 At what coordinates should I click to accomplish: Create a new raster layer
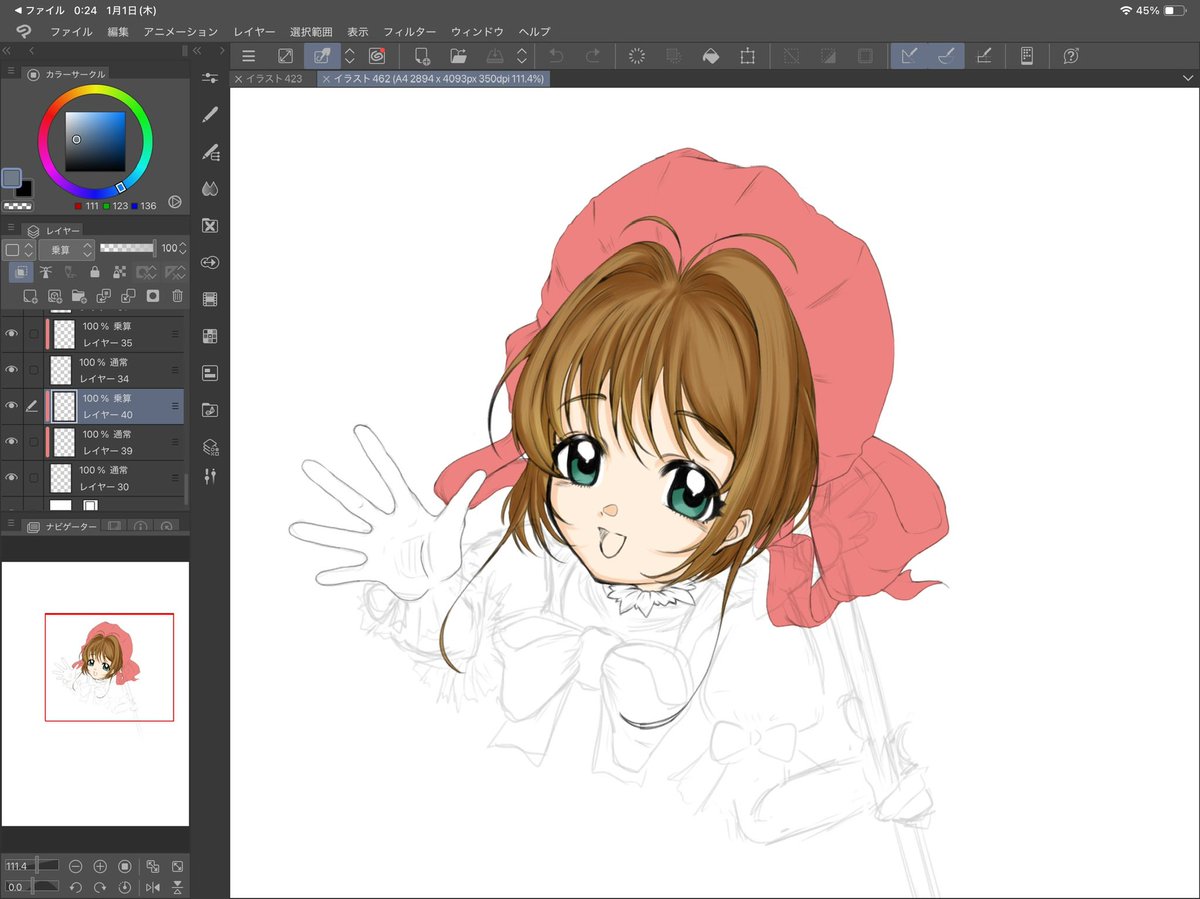tap(30, 296)
